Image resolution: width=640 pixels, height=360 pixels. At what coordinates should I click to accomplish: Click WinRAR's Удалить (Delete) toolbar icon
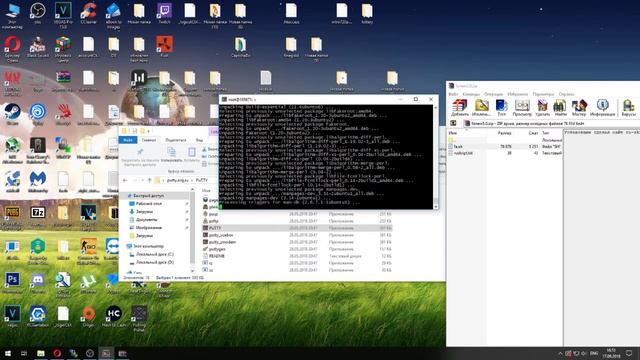542,108
